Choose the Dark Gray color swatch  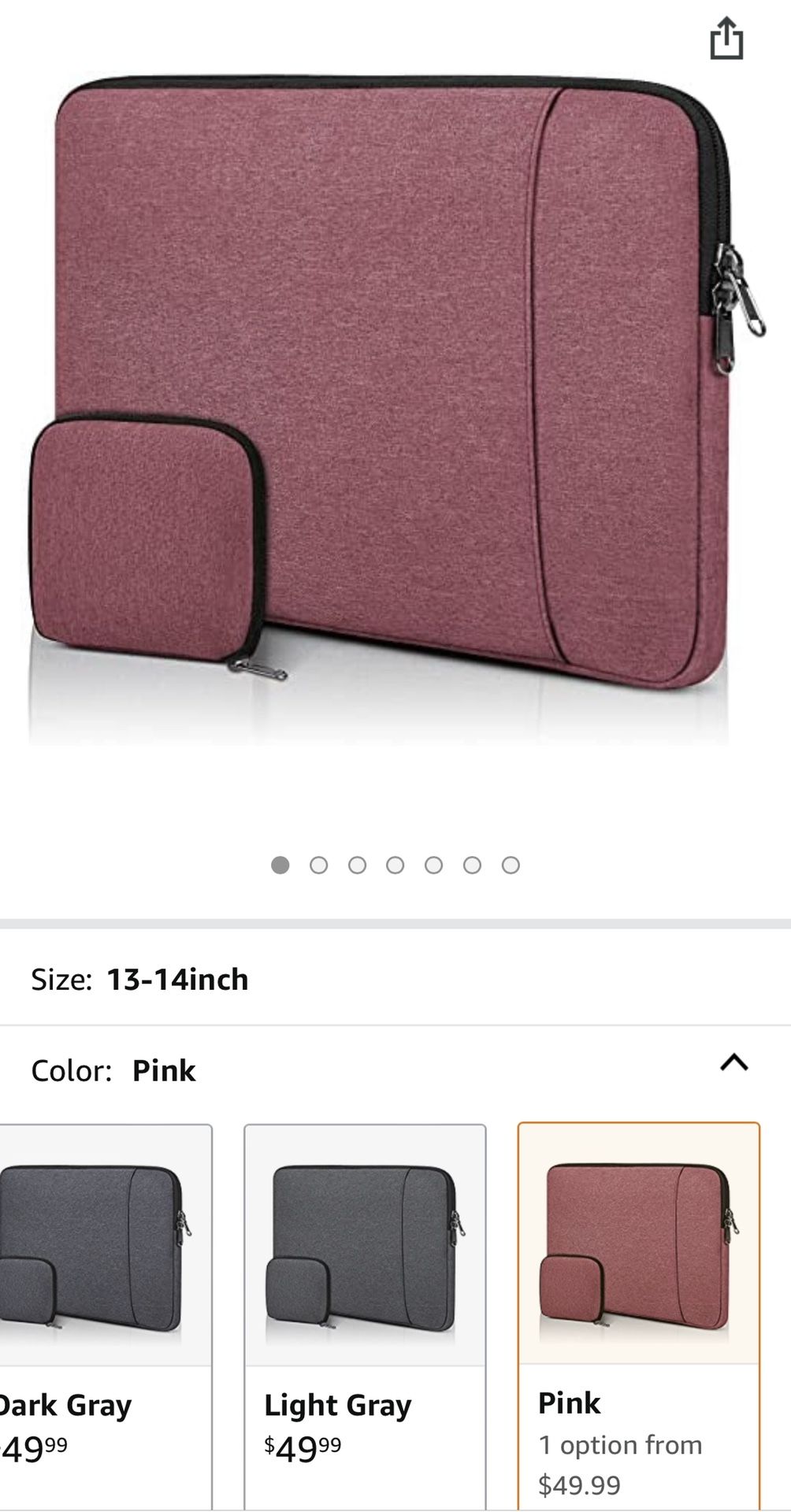(106, 1317)
